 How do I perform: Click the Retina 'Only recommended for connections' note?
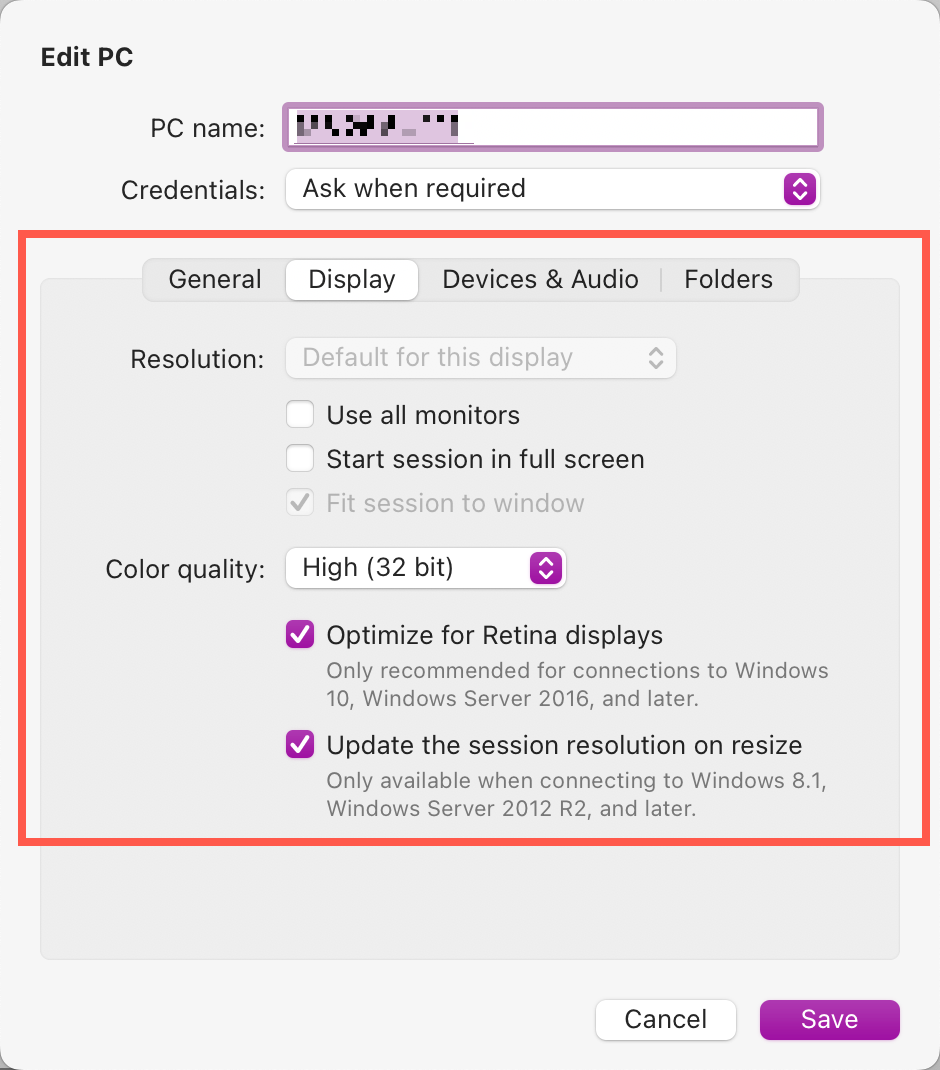[577, 684]
